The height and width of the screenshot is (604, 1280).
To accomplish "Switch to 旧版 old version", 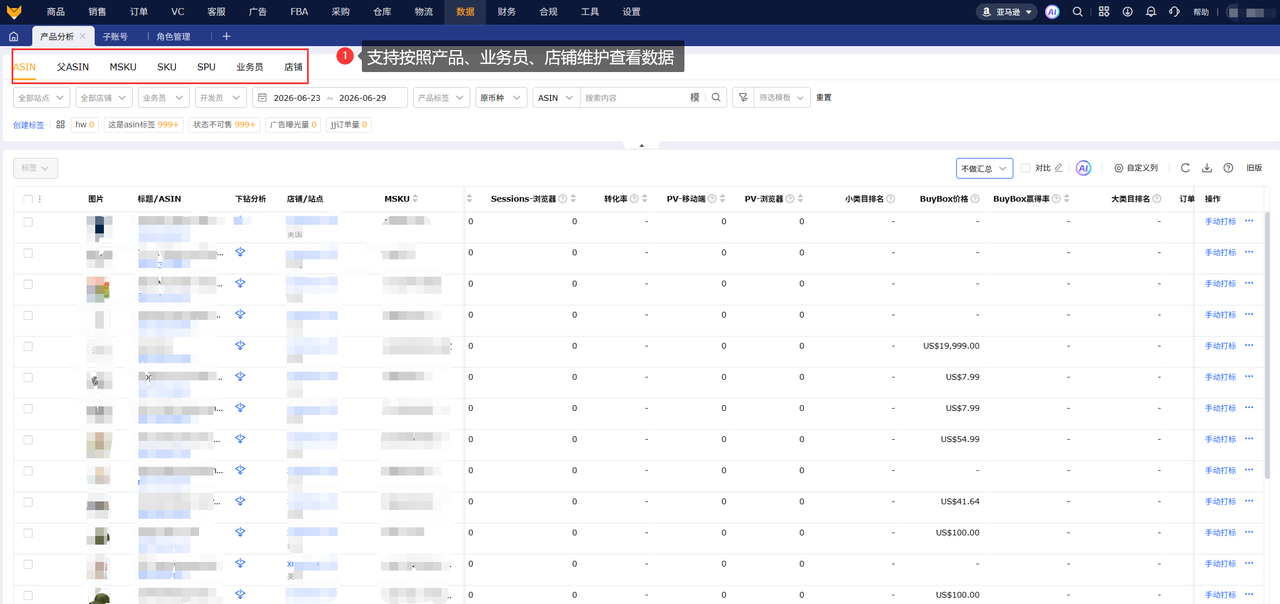I will tap(1254, 168).
